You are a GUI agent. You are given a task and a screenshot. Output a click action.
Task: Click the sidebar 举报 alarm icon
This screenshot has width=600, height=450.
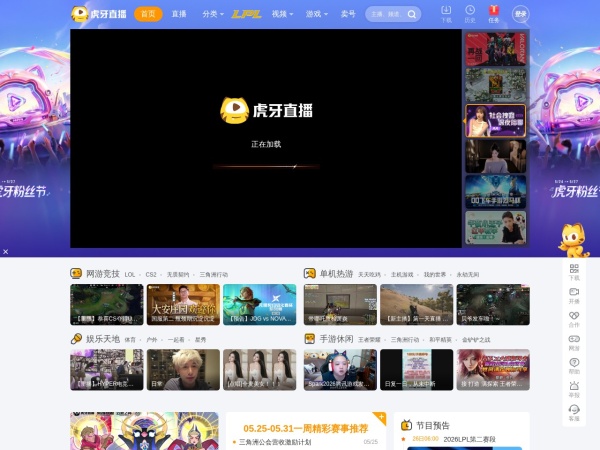pos(574,385)
